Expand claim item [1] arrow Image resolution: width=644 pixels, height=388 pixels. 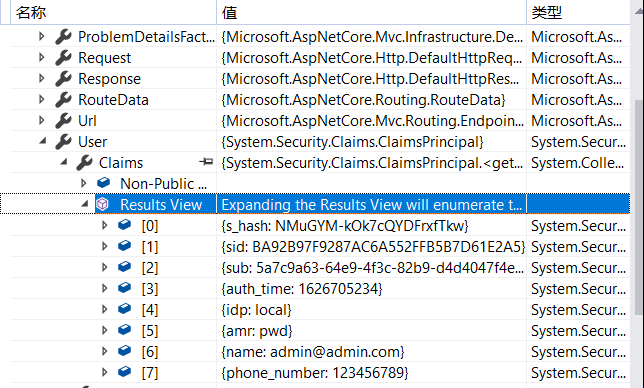tap(104, 246)
